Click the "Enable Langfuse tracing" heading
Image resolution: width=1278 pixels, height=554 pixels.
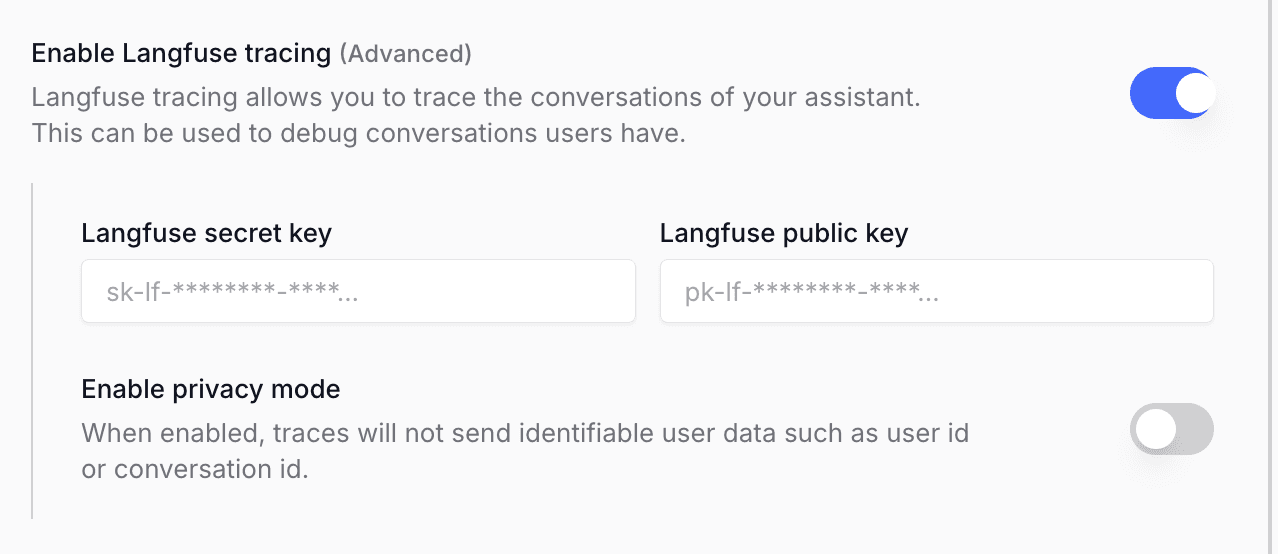tap(181, 53)
